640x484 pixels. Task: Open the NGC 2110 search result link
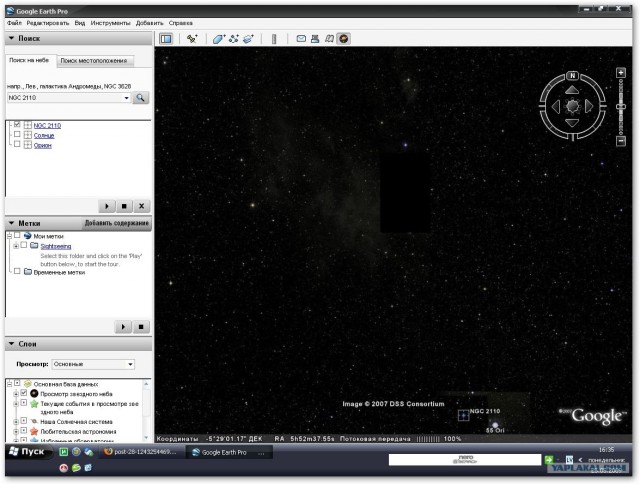point(47,126)
